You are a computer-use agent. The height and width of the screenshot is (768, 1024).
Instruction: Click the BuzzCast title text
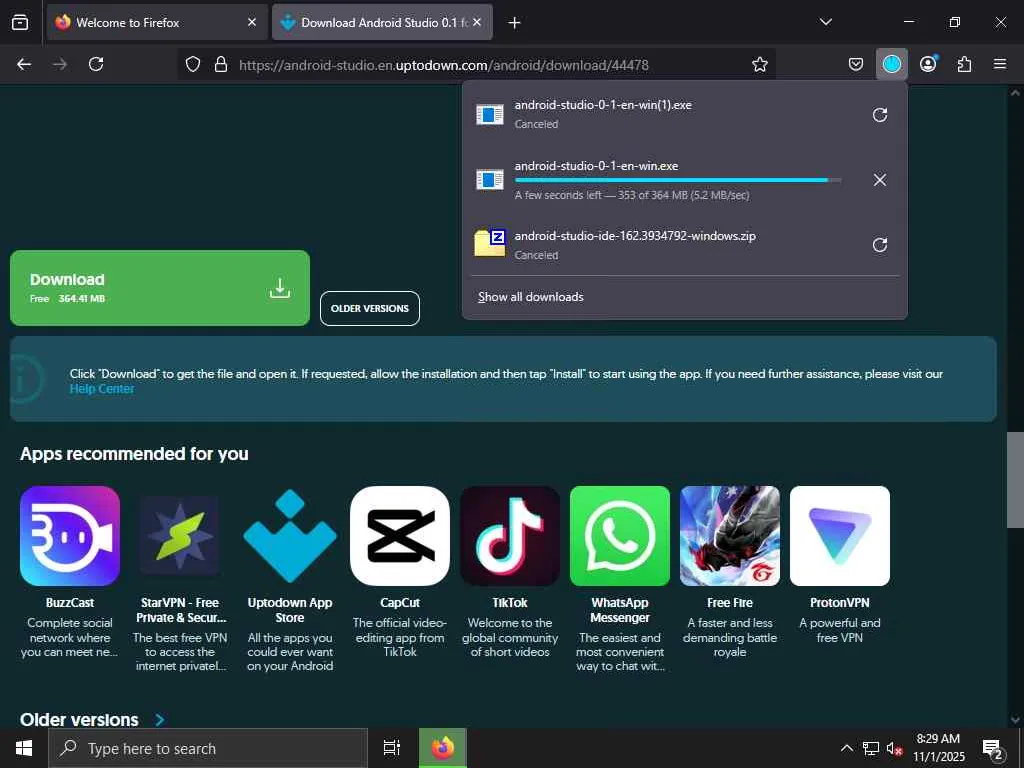pyautogui.click(x=70, y=603)
